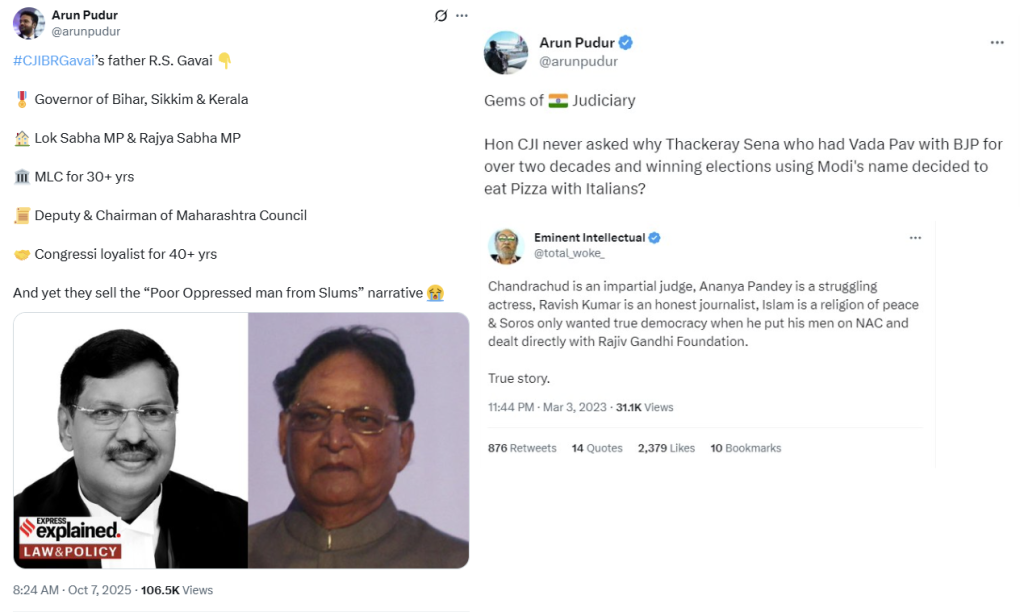This screenshot has height=612, width=1024.
Task: Click the @arunpudur handle in left tweet
Action: 86,32
